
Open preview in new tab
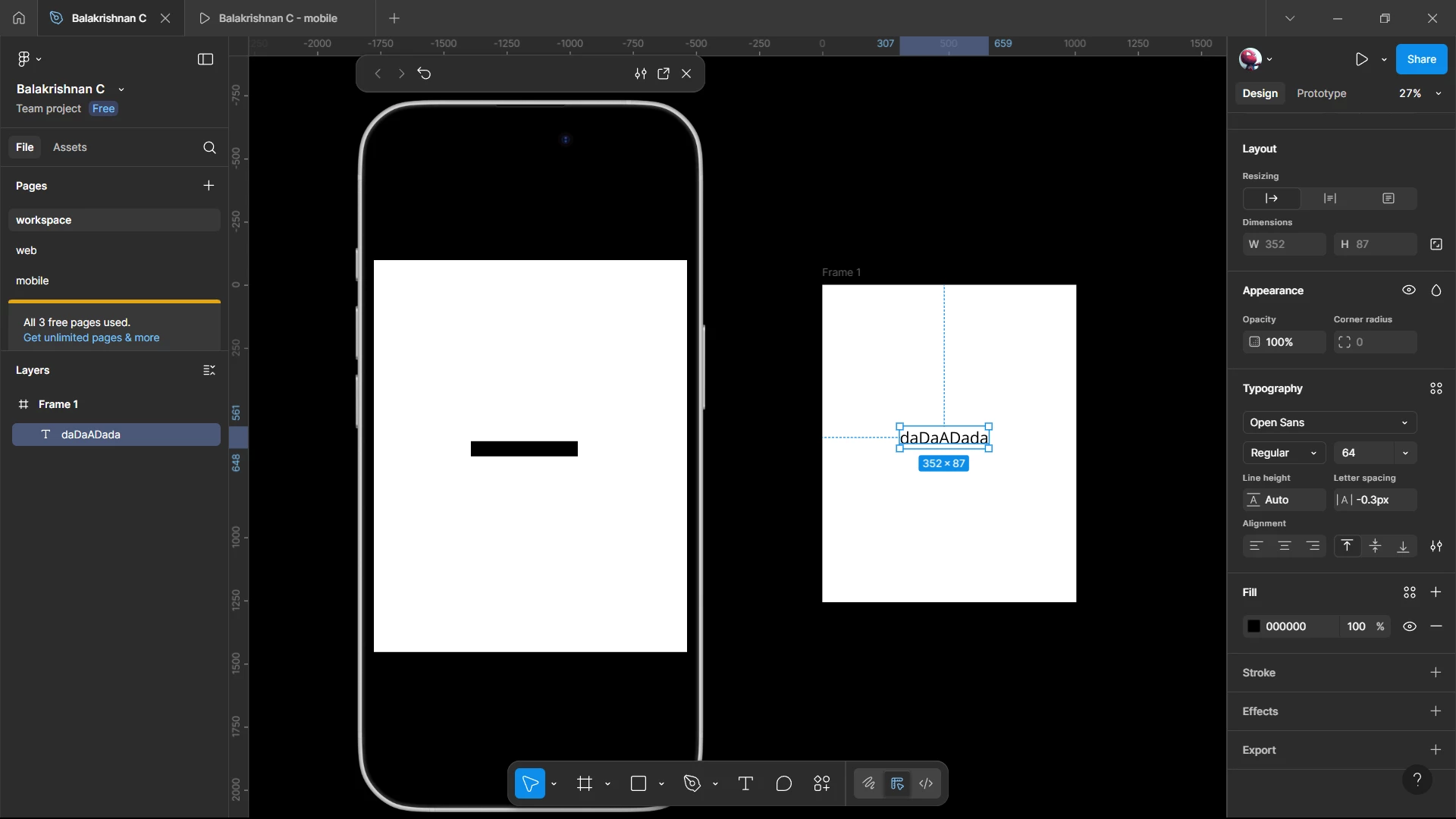coord(664,74)
